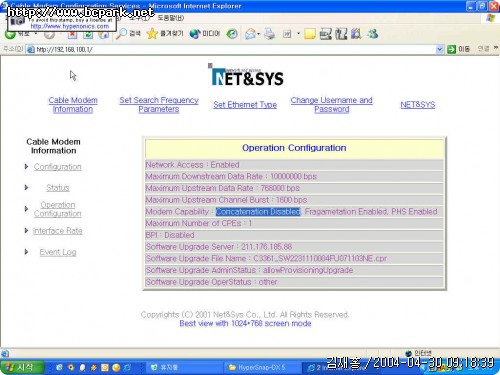Click the green Go arrow button

[x=451, y=49]
